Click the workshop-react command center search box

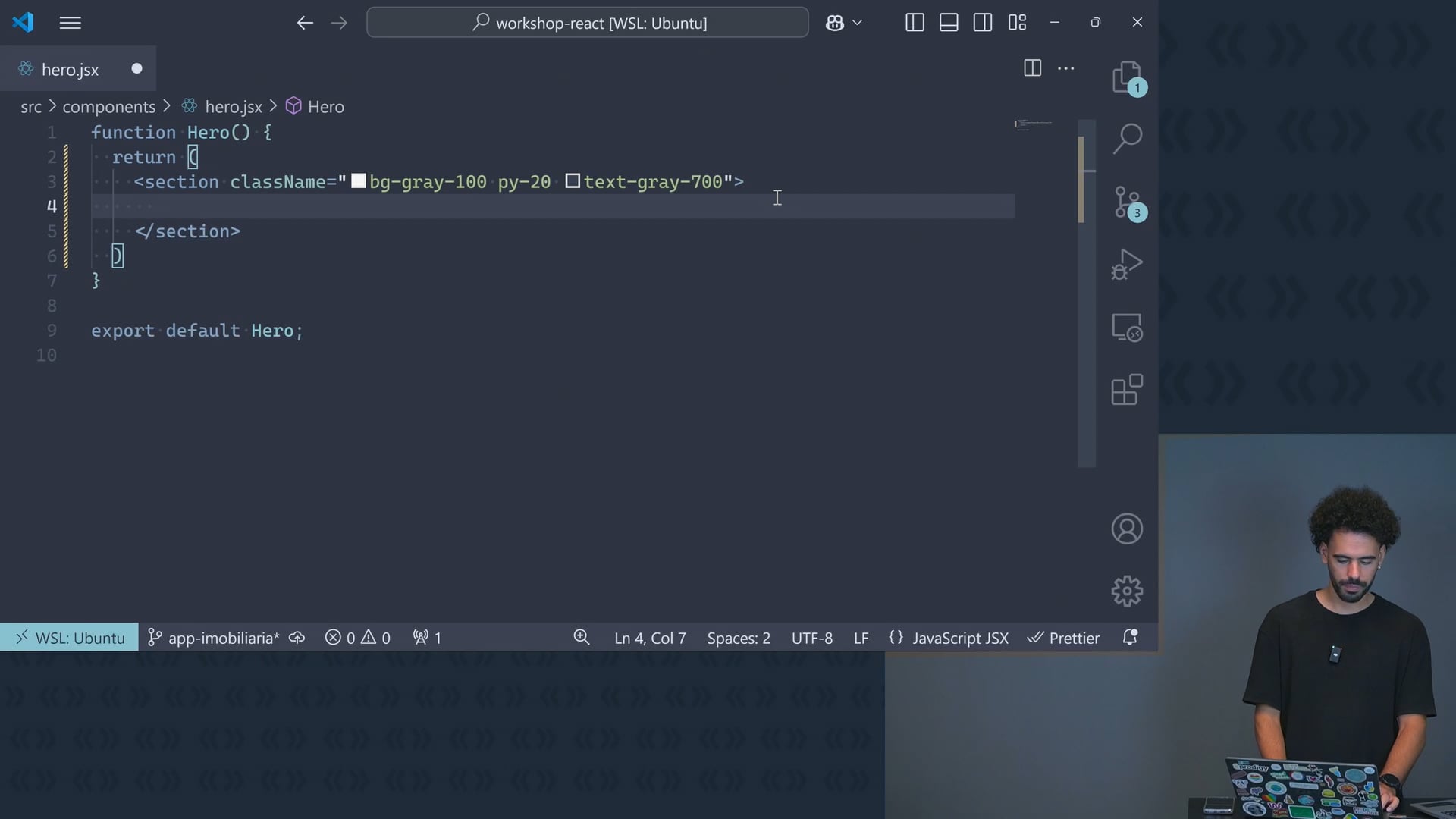[588, 23]
